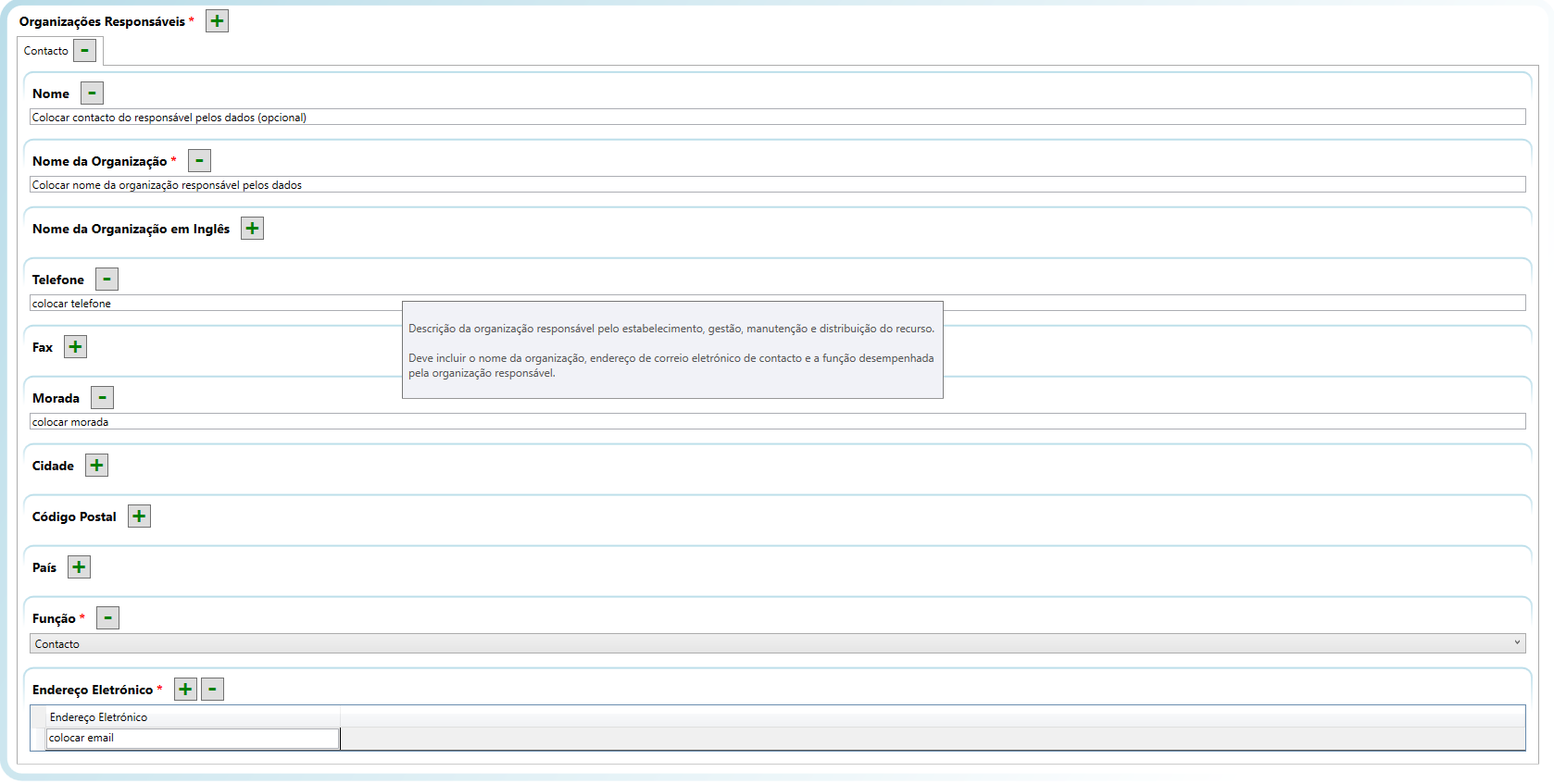This screenshot has height=784, width=1554.
Task: Add a País field
Action: [x=79, y=567]
